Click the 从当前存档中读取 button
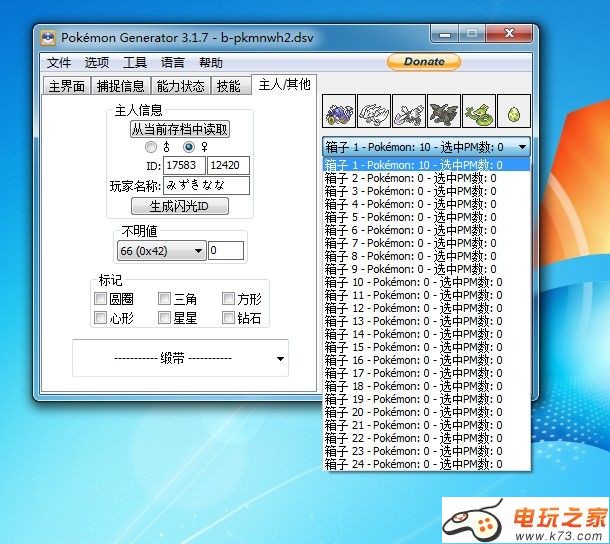The image size is (610, 544). [180, 128]
